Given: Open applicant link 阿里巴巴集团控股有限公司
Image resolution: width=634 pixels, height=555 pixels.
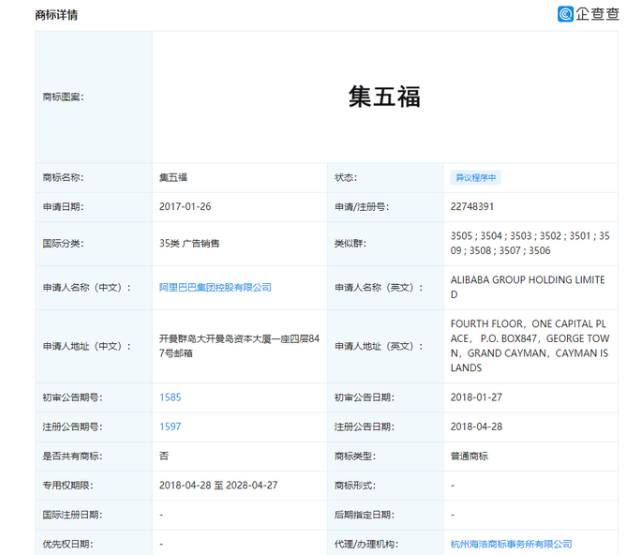Looking at the screenshot, I should coord(215,287).
